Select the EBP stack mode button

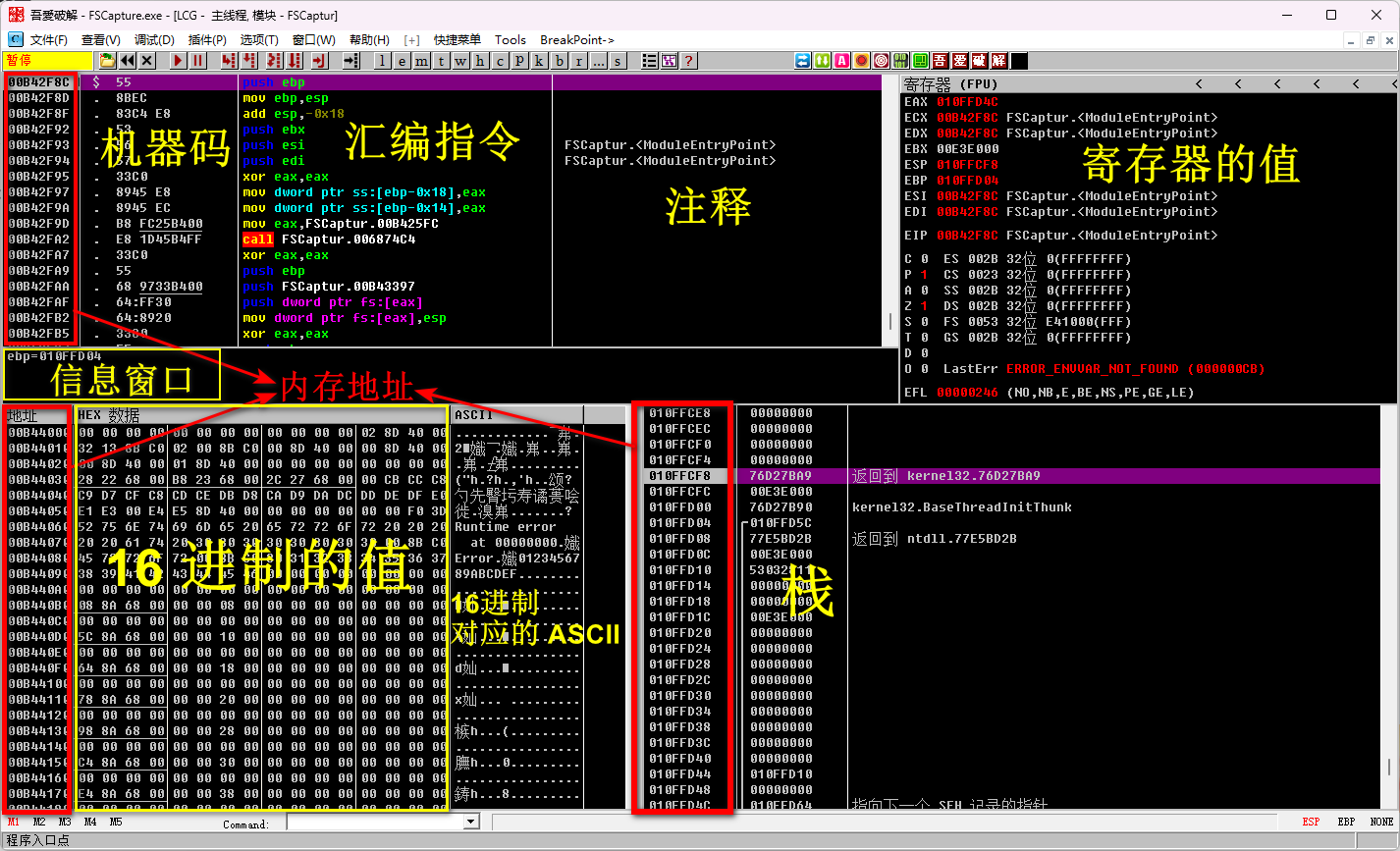(x=1346, y=822)
